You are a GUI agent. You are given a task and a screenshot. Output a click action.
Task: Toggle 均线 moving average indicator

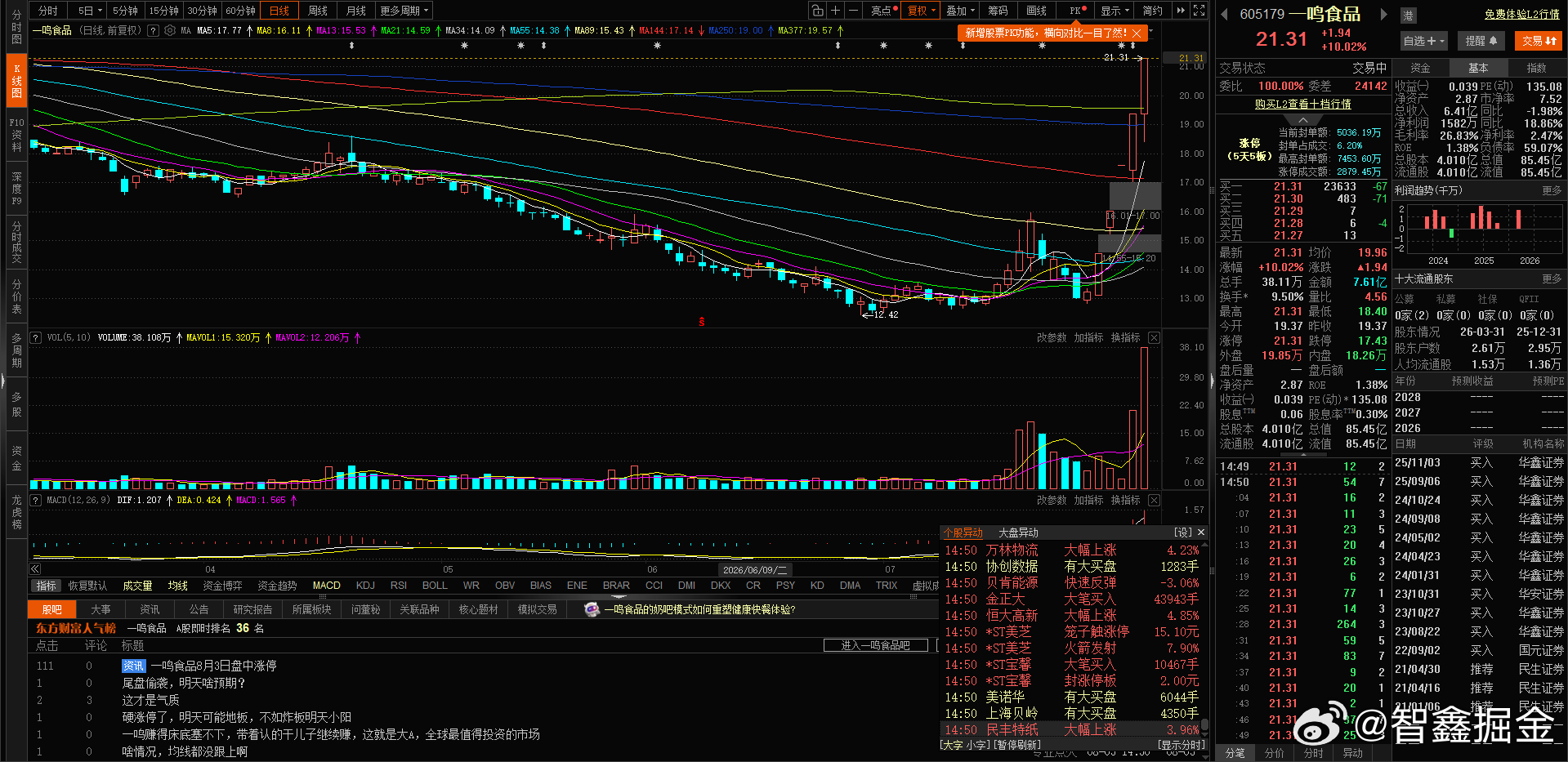tap(177, 586)
